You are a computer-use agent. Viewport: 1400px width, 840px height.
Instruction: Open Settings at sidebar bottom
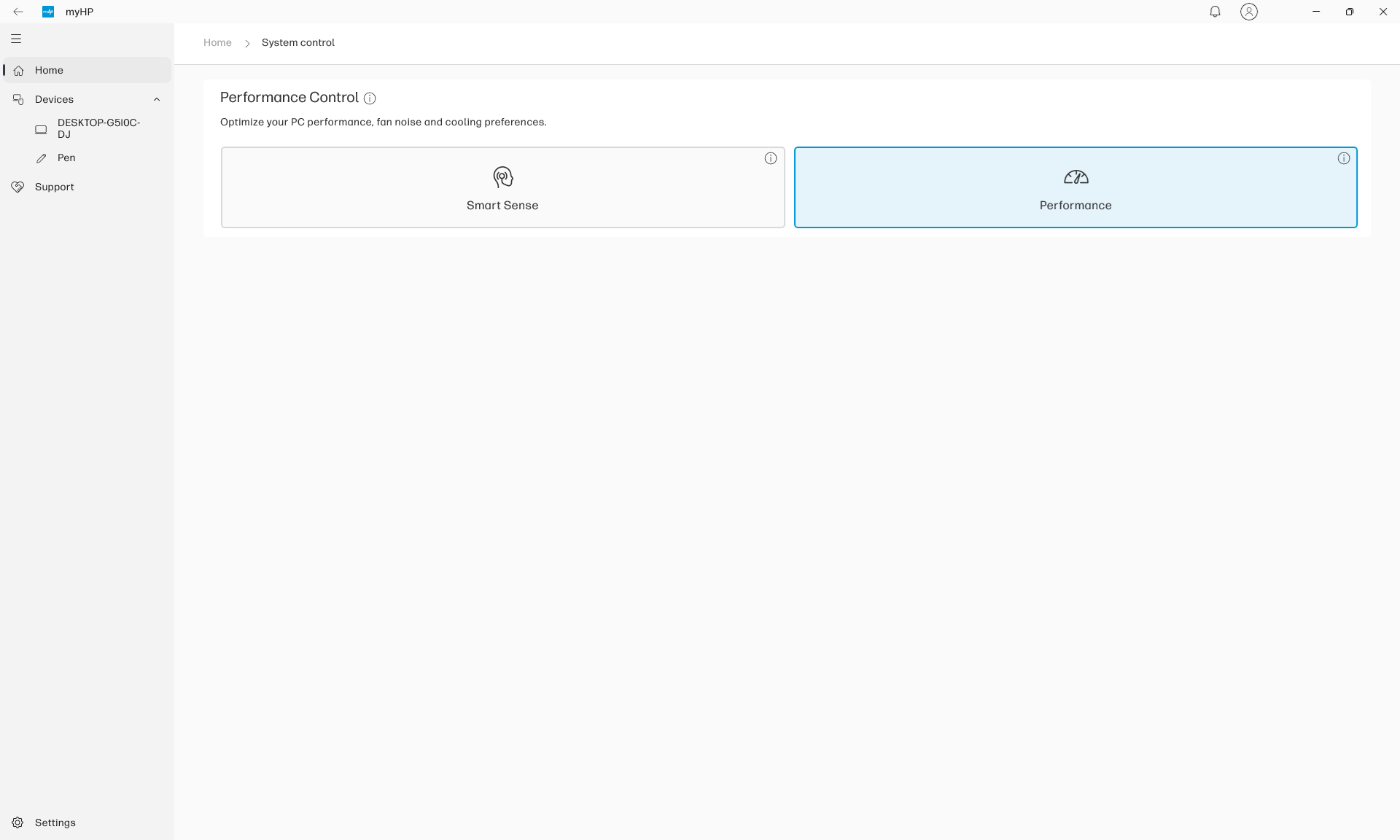(55, 822)
